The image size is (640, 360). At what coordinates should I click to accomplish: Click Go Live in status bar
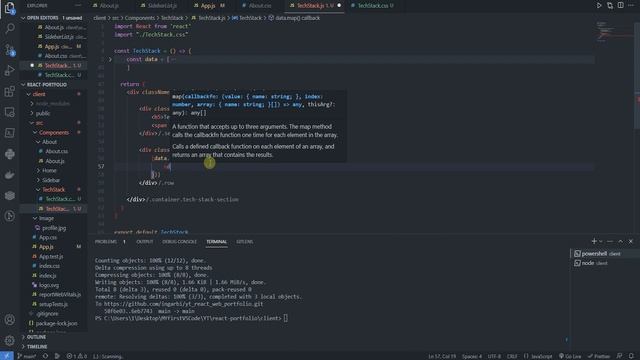[570, 356]
